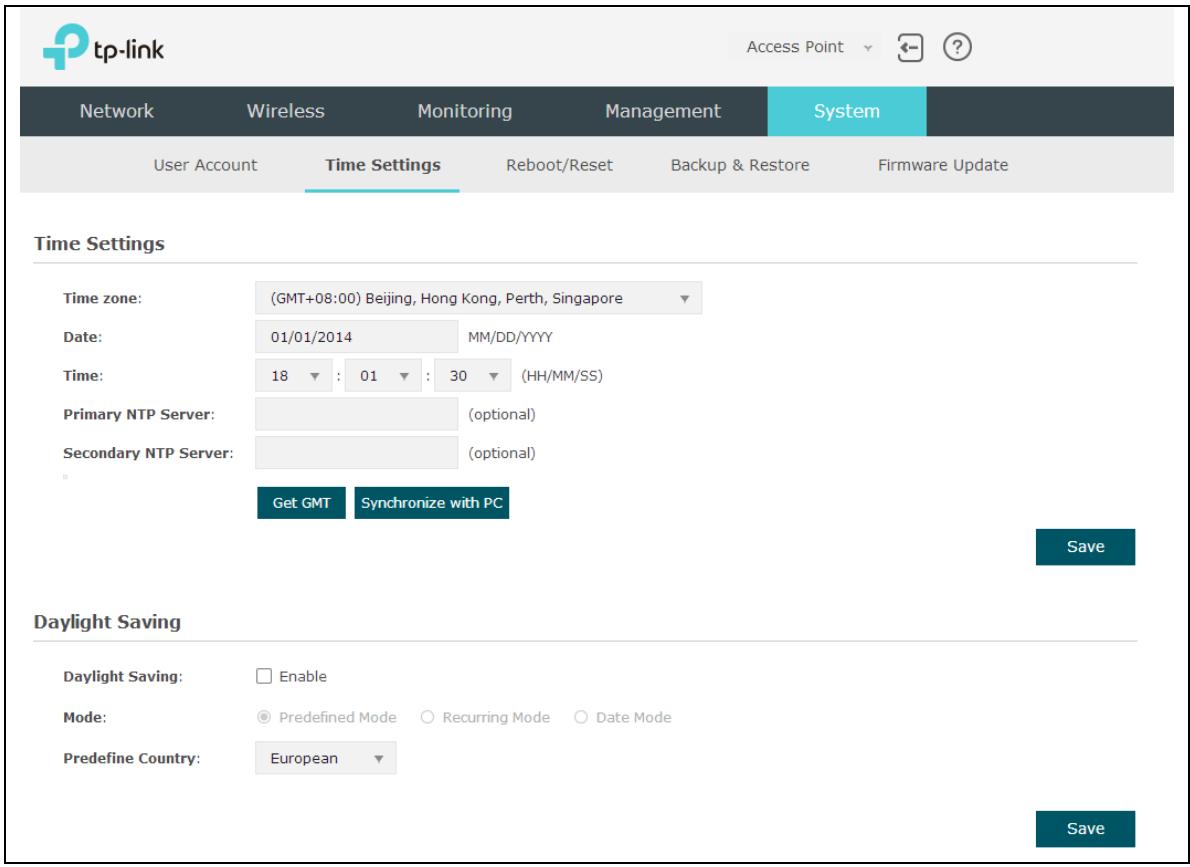Select the Time Settings sub-tab
1190x867 pixels.
[x=382, y=165]
